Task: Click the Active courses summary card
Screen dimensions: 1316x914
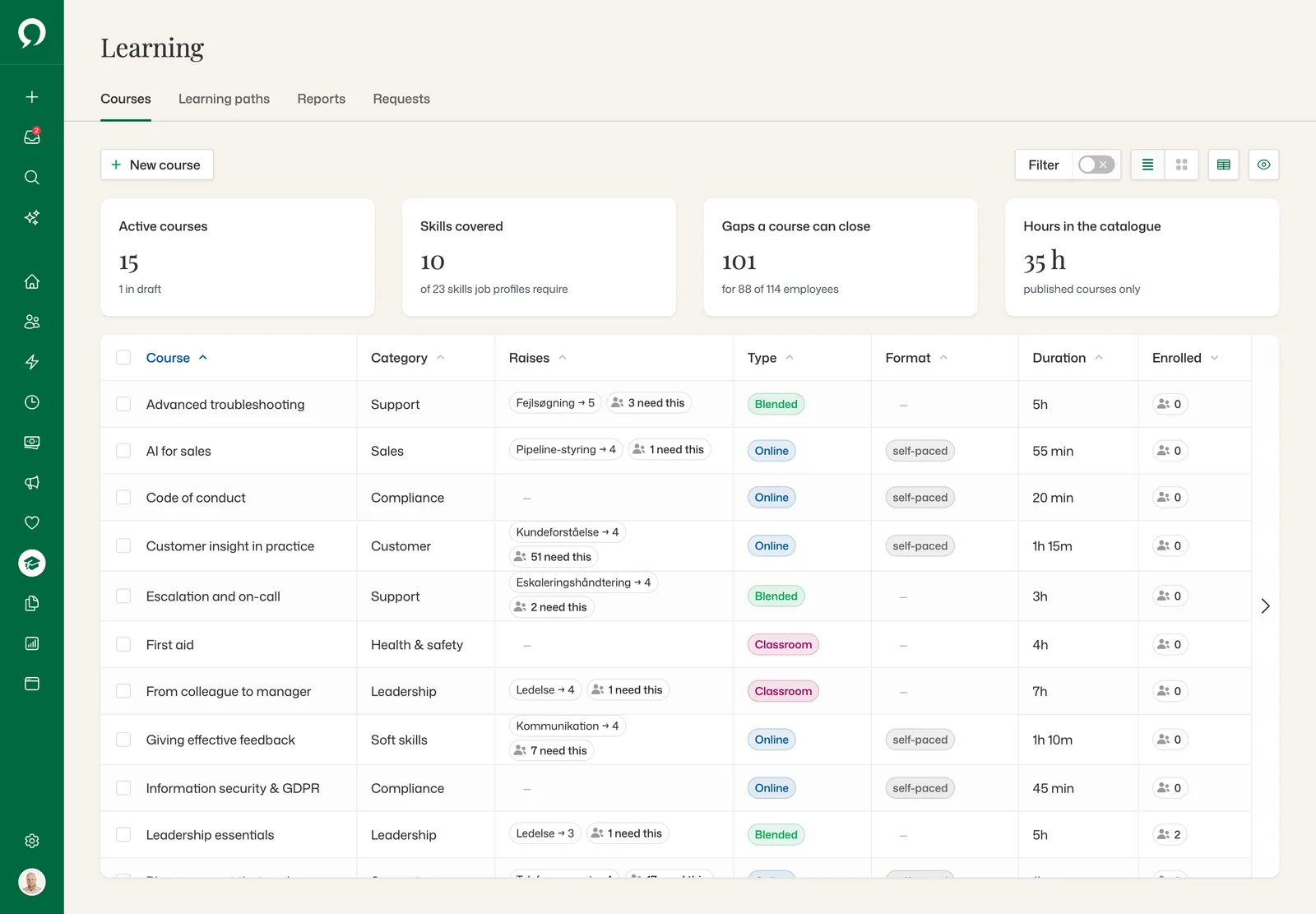Action: (238, 257)
